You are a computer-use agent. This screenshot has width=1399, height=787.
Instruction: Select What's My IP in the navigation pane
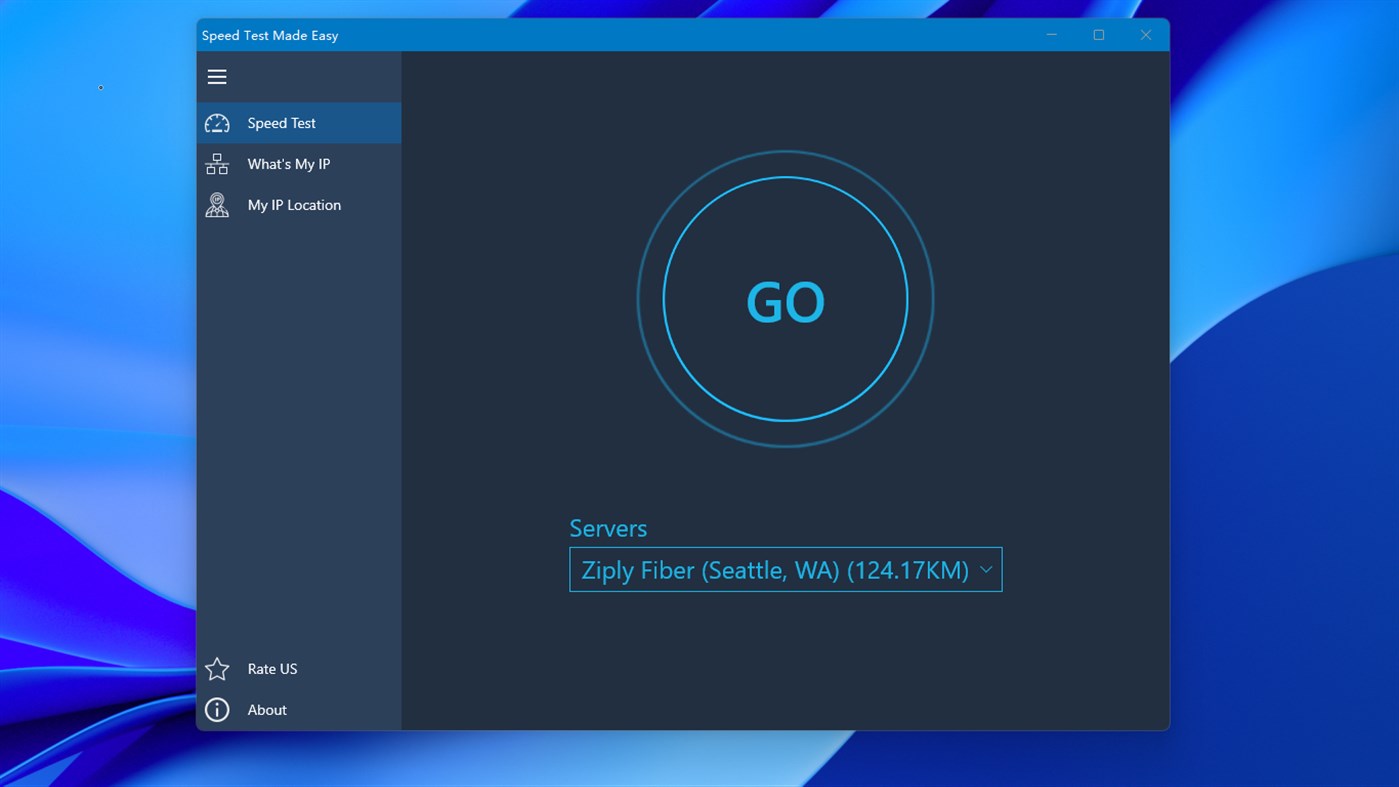click(289, 163)
